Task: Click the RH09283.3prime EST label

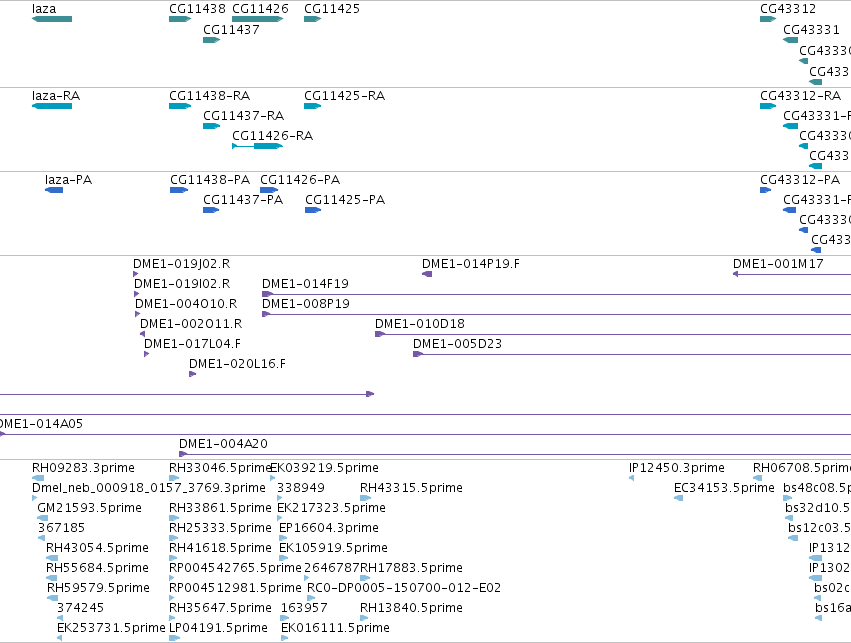Action: [84, 468]
